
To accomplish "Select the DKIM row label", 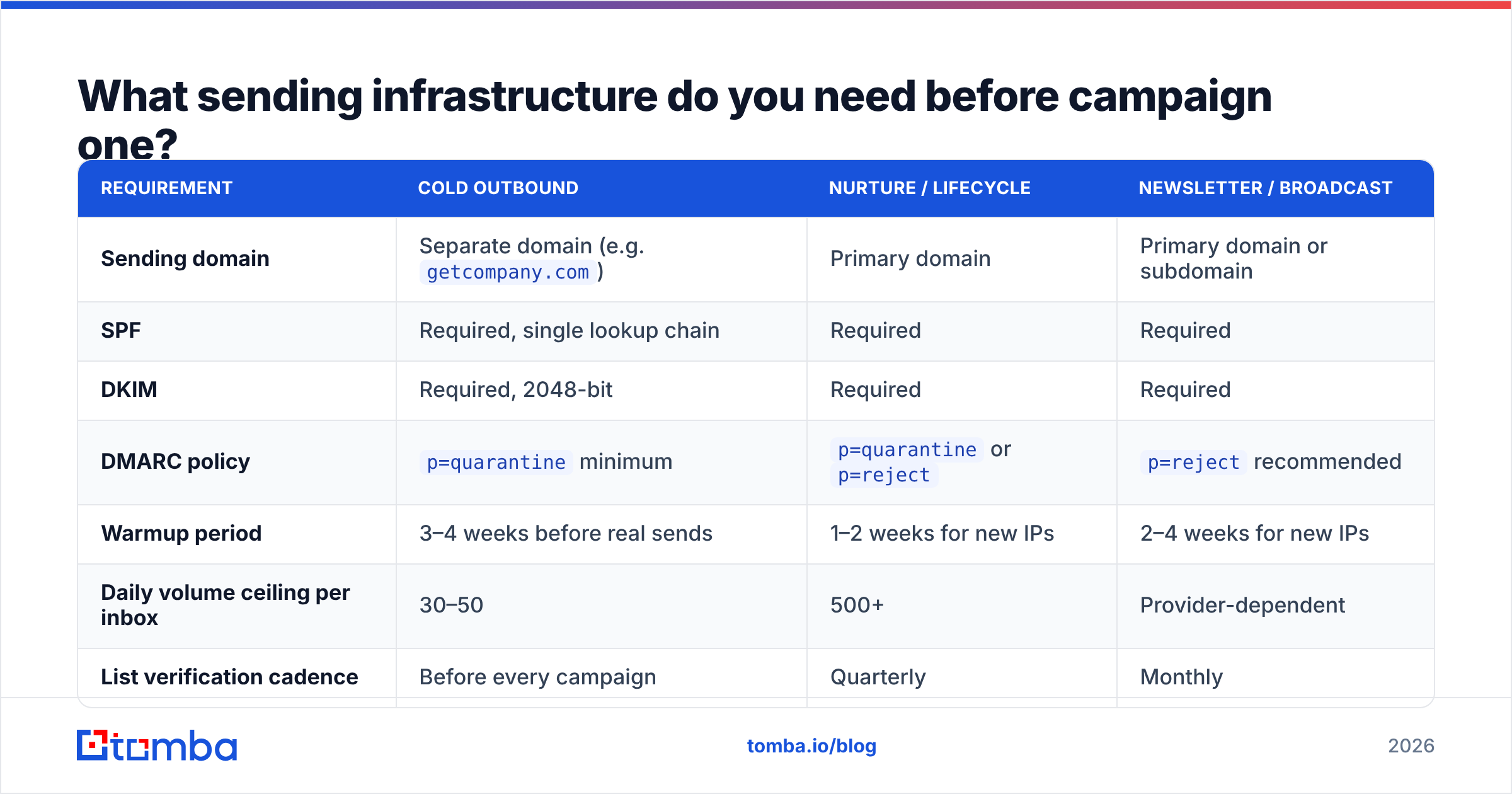I will [129, 389].
